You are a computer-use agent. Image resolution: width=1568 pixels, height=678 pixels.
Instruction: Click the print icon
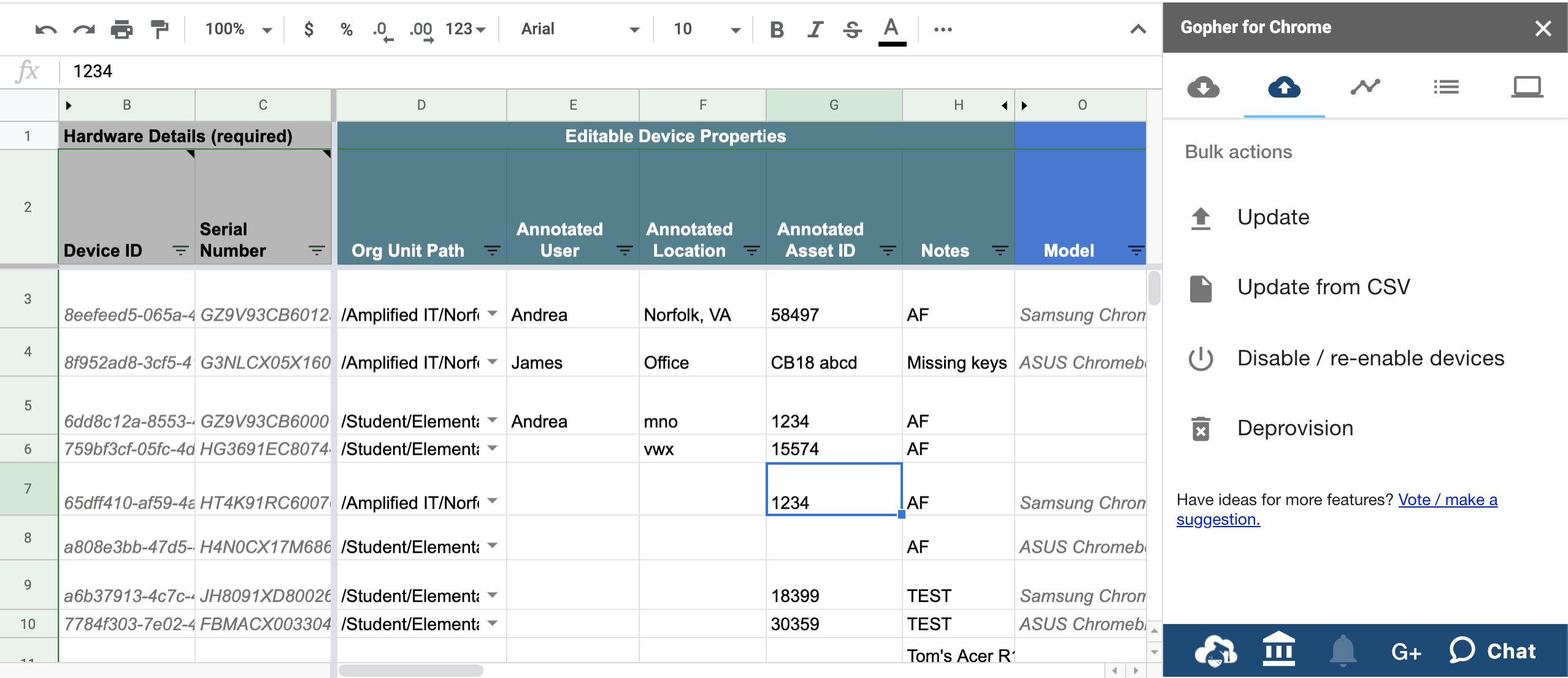tap(121, 29)
